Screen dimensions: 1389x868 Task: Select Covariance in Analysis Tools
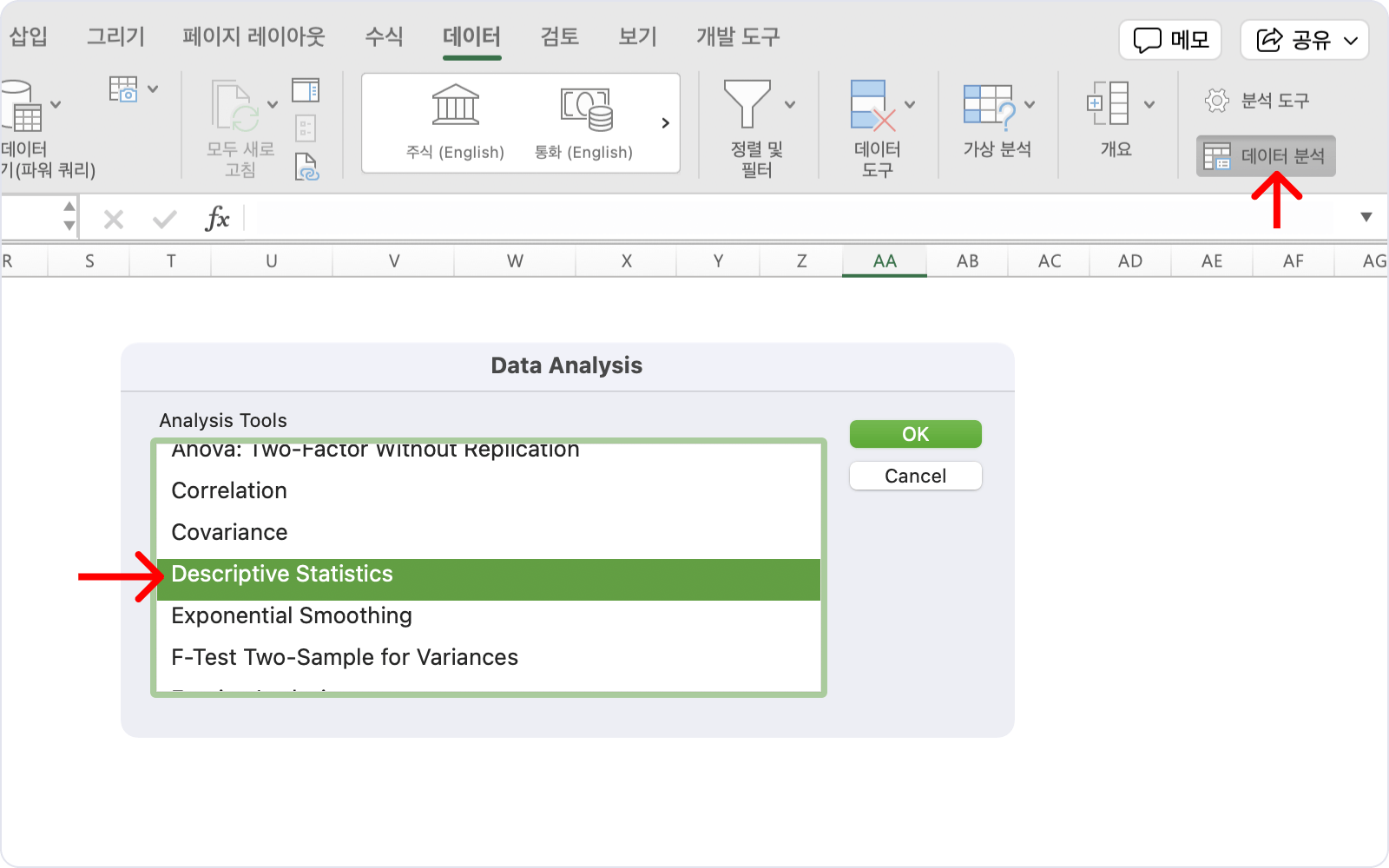pos(489,532)
